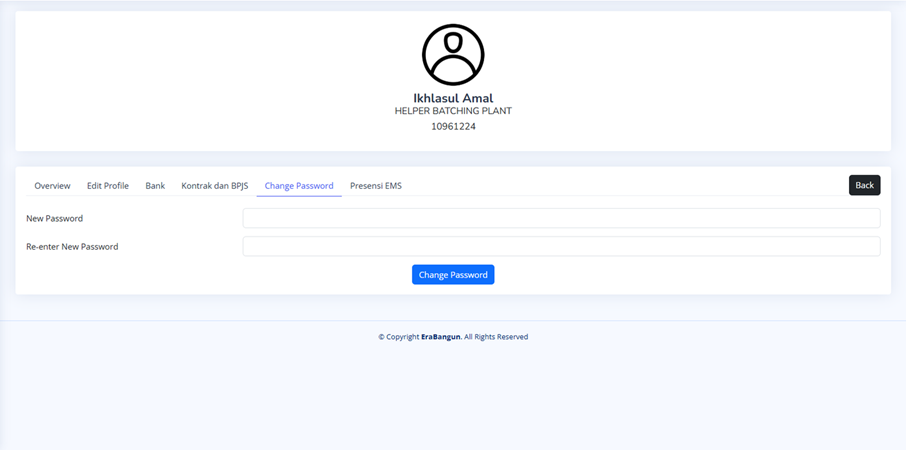Go to the Presensi EMS tab
Screen dimensions: 906x450
point(376,185)
